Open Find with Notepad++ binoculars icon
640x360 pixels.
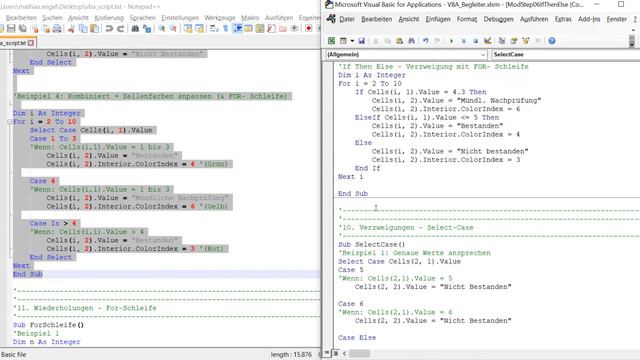click(x=135, y=29)
